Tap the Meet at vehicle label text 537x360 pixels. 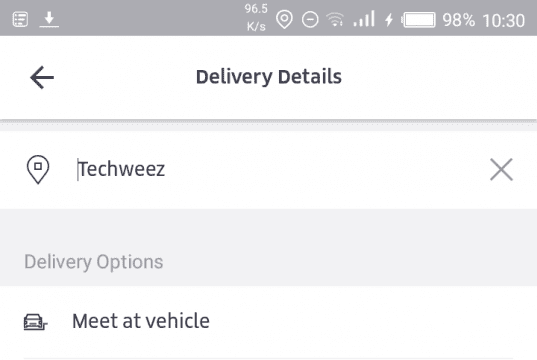(141, 321)
